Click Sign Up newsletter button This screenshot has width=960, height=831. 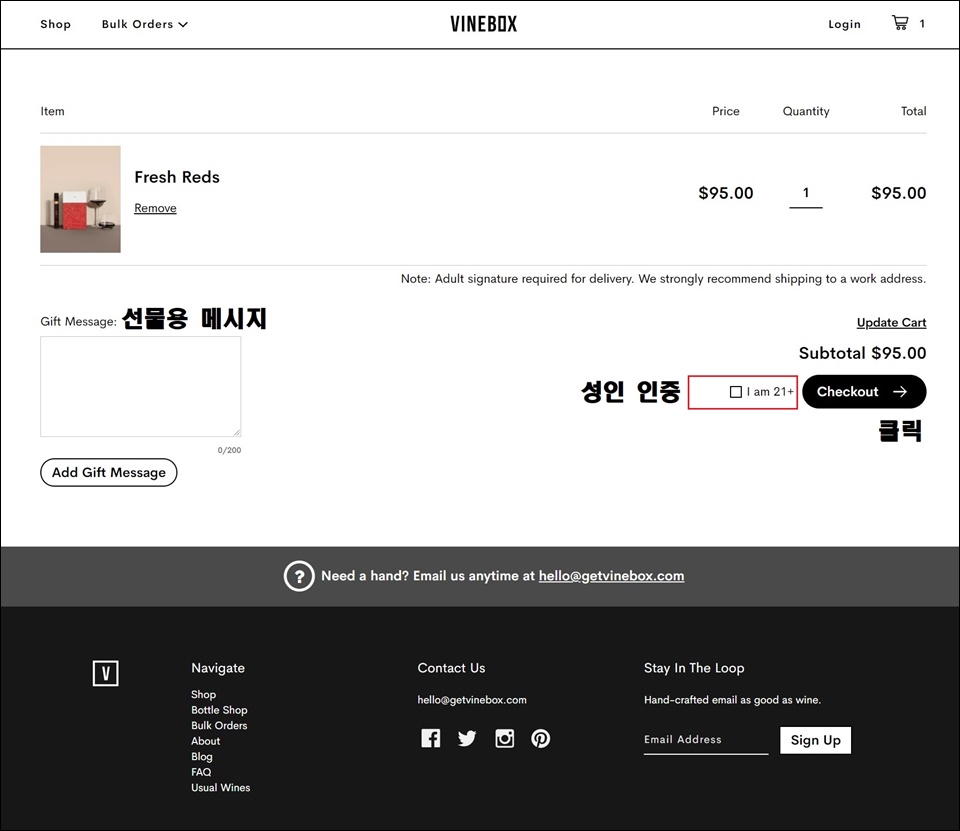(816, 740)
